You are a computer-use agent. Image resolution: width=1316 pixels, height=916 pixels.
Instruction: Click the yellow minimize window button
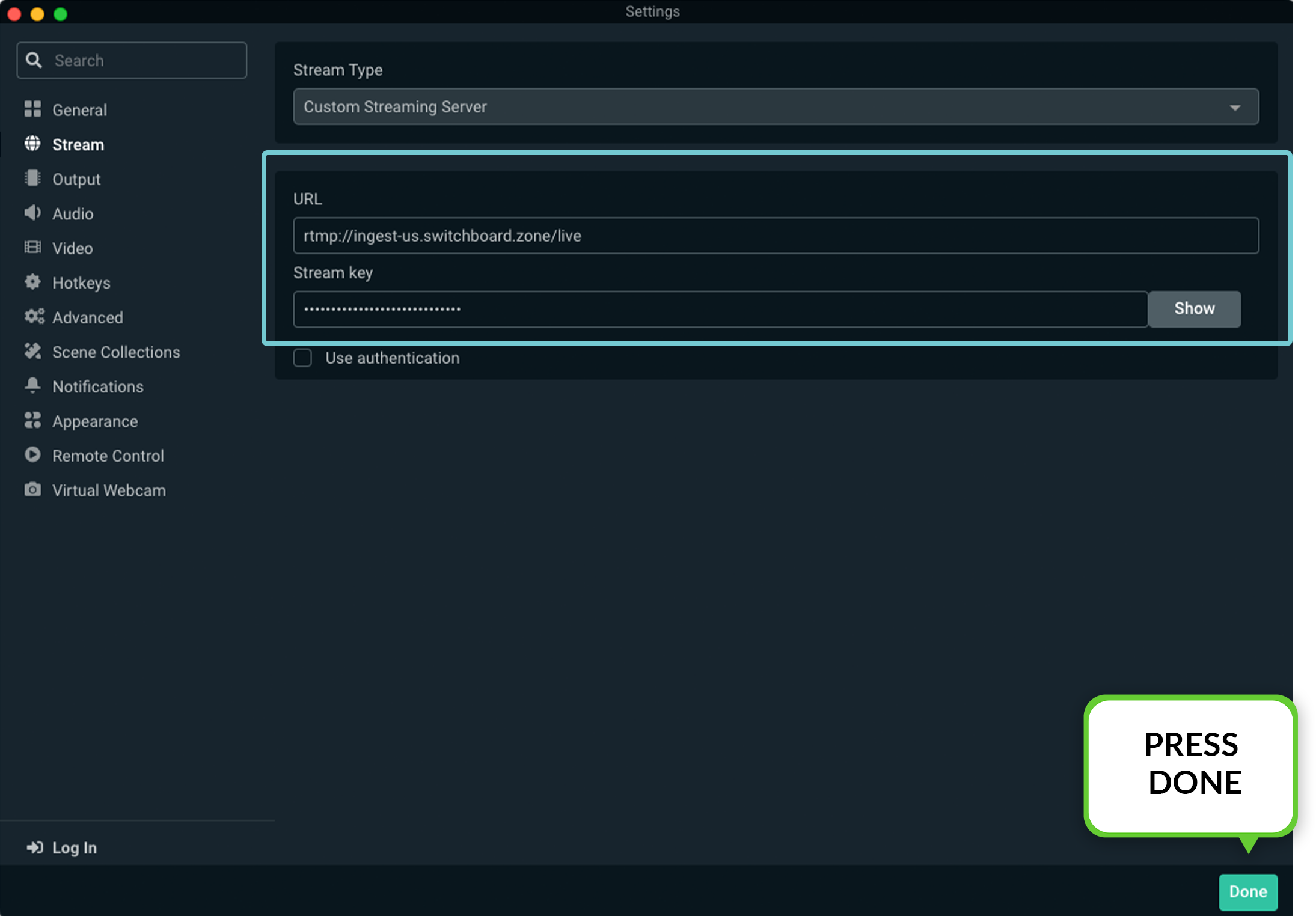pos(37,14)
